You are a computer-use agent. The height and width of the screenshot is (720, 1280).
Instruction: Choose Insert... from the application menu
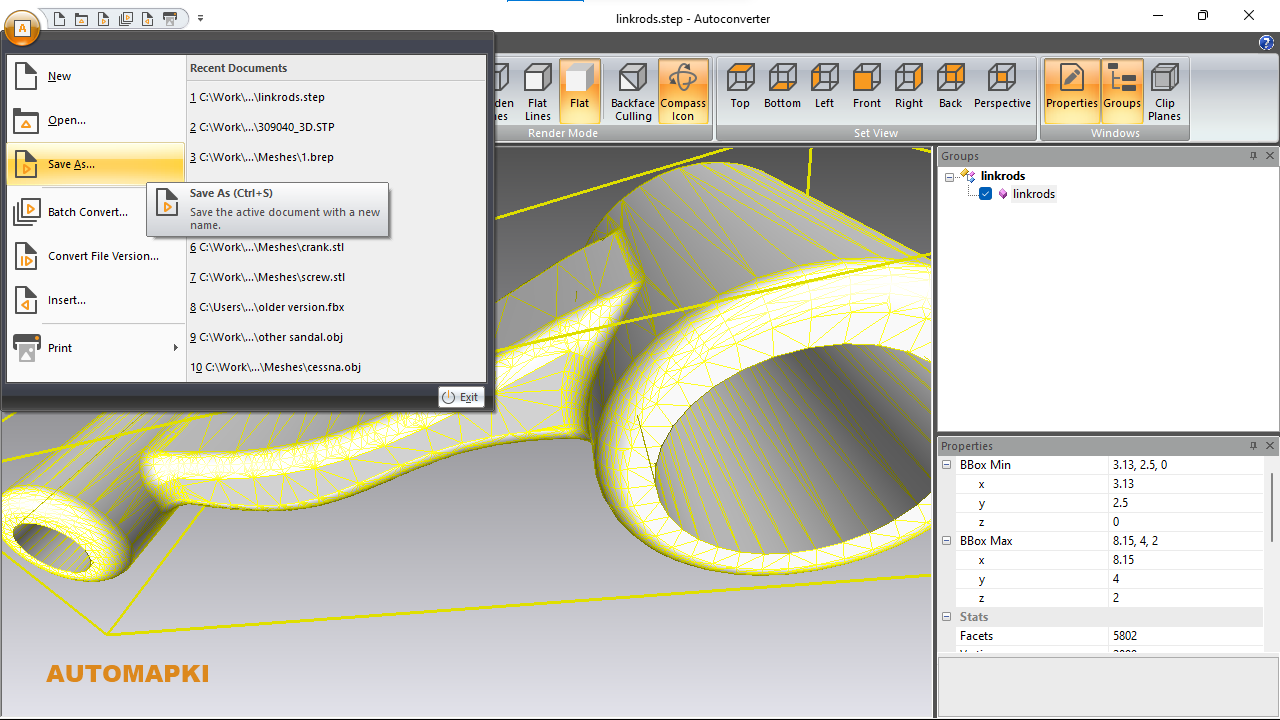pos(96,300)
